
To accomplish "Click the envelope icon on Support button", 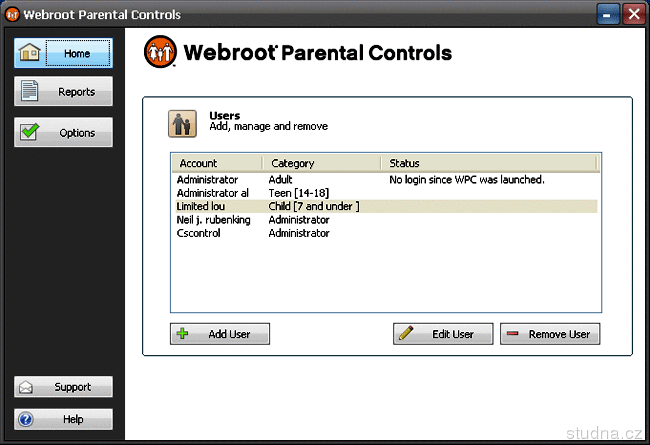I will (x=26, y=387).
